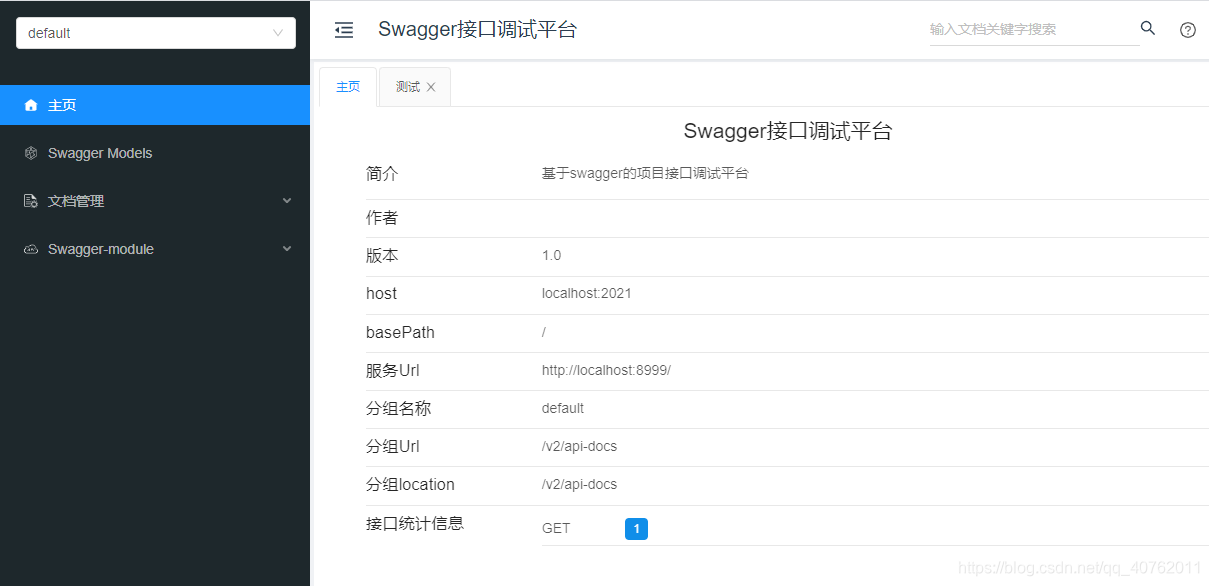Open the default group dropdown
The image size is (1209, 586).
(x=155, y=32)
